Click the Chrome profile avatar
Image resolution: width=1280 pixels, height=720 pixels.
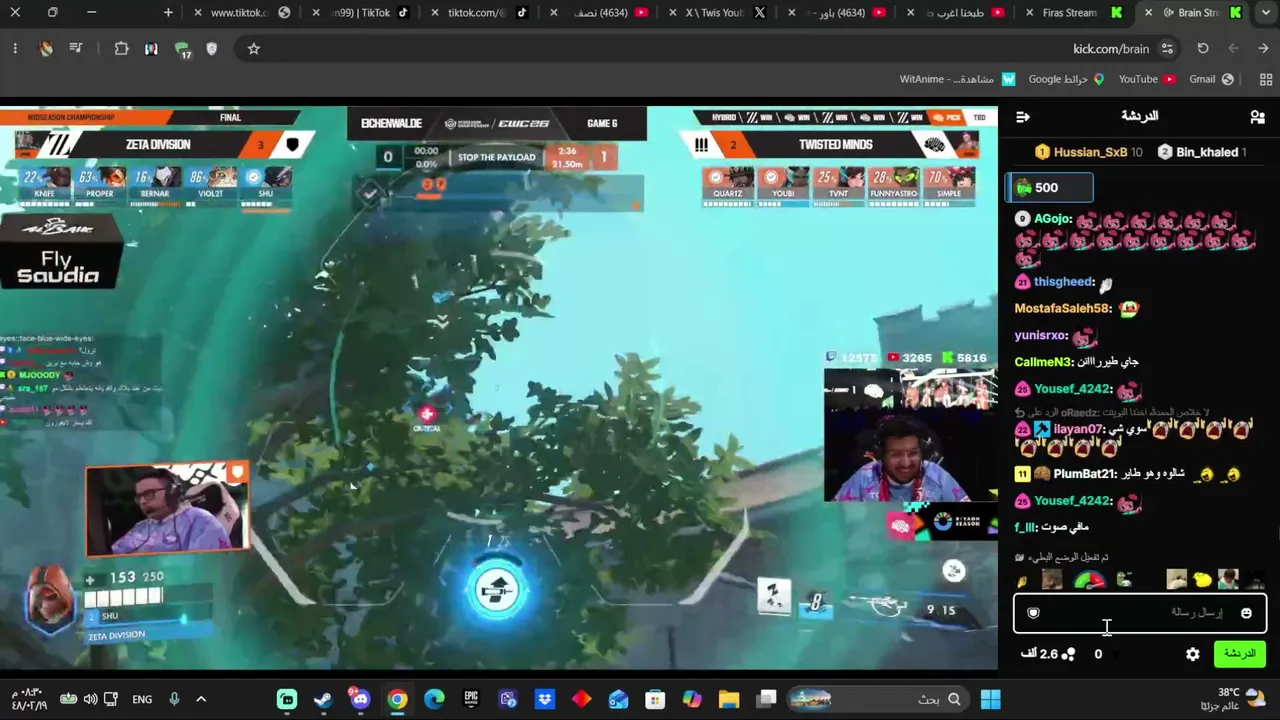pyautogui.click(x=46, y=49)
